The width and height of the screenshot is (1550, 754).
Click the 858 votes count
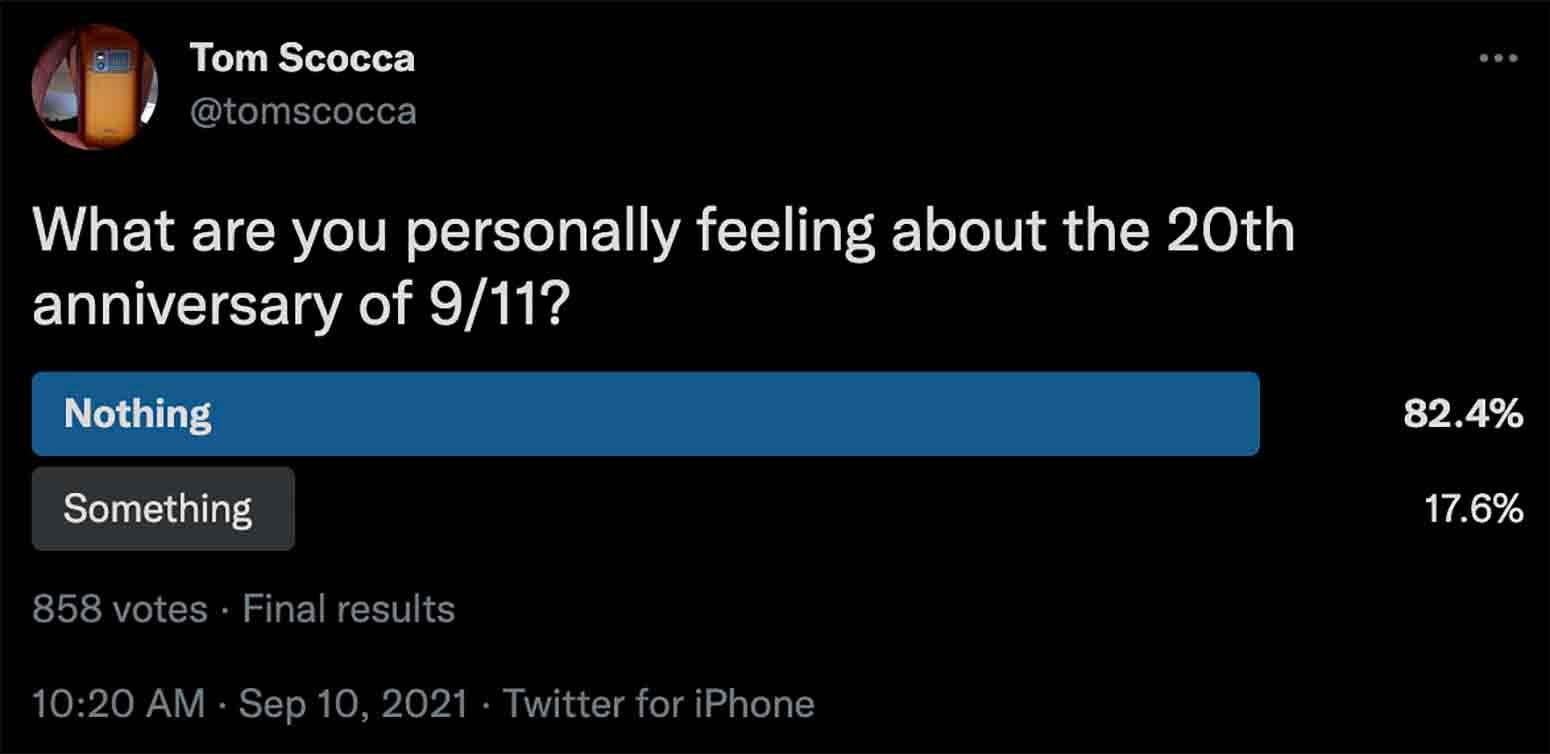[120, 609]
